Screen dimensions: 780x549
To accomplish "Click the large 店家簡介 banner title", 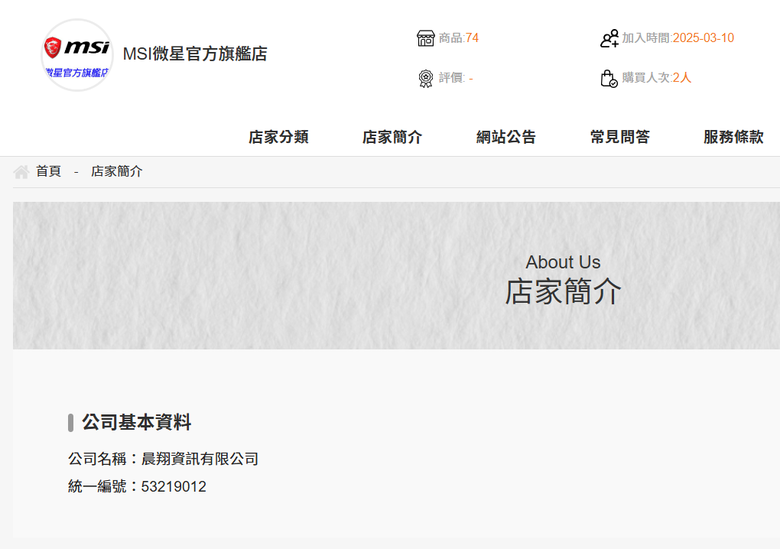I will tap(563, 291).
